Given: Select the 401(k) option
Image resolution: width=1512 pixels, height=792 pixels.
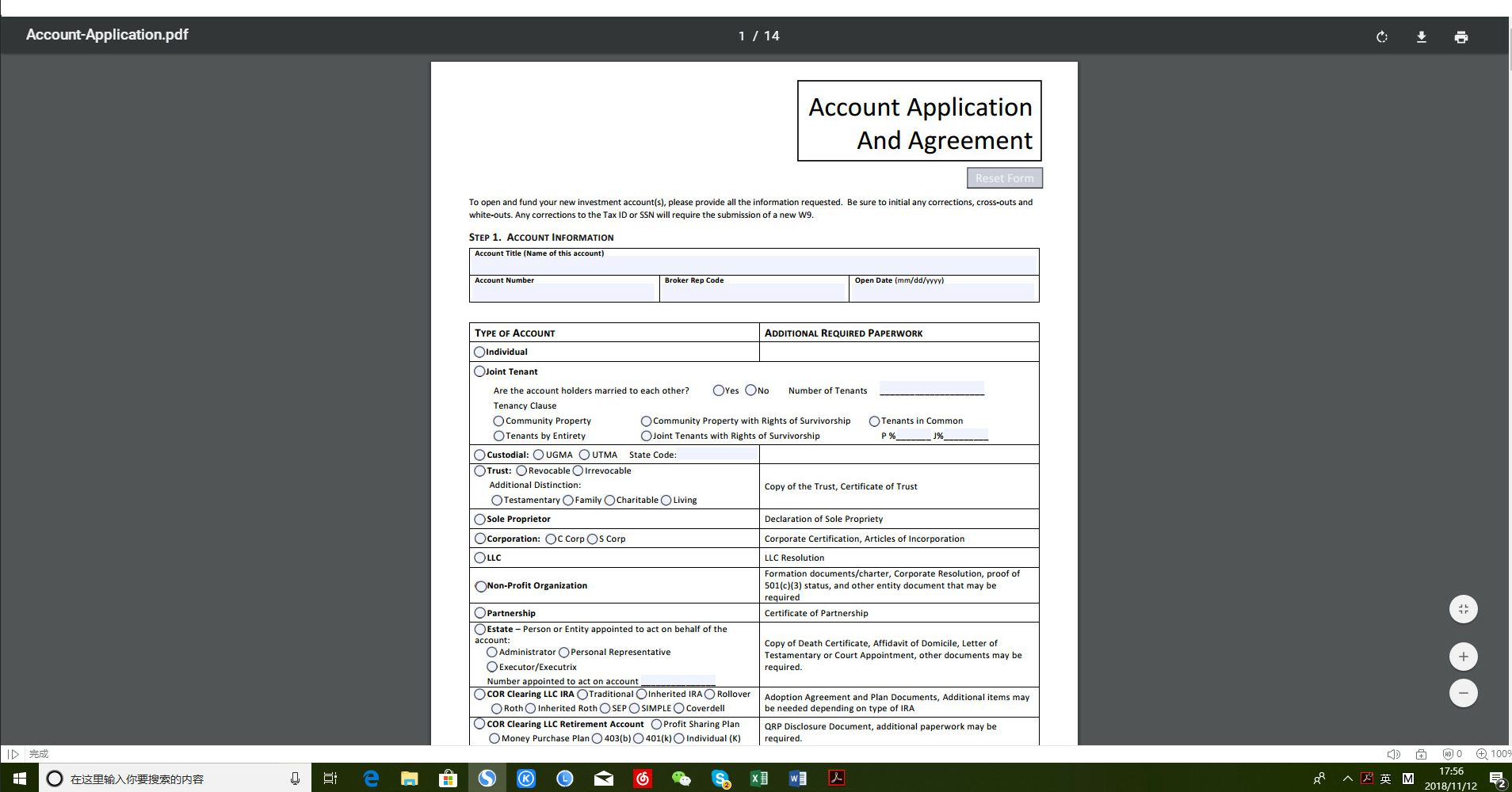Looking at the screenshot, I should [x=638, y=739].
